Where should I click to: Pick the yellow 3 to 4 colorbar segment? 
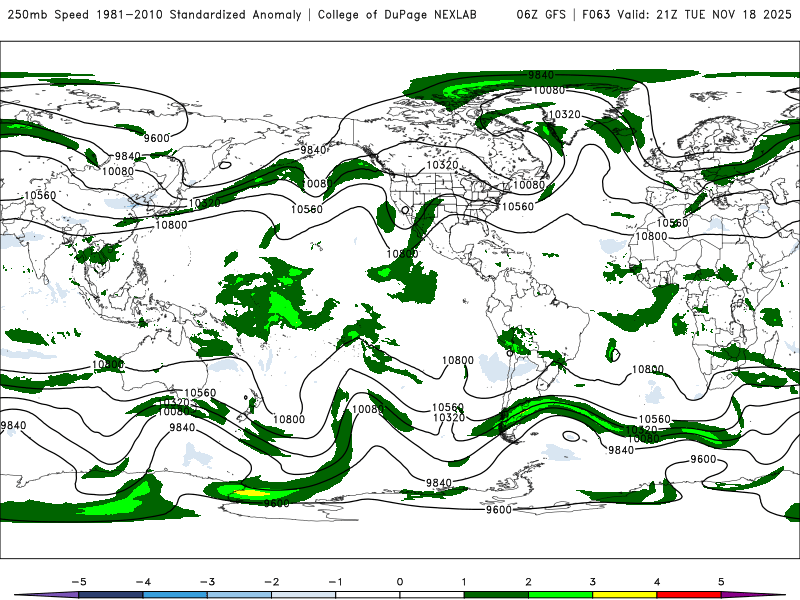point(624,595)
